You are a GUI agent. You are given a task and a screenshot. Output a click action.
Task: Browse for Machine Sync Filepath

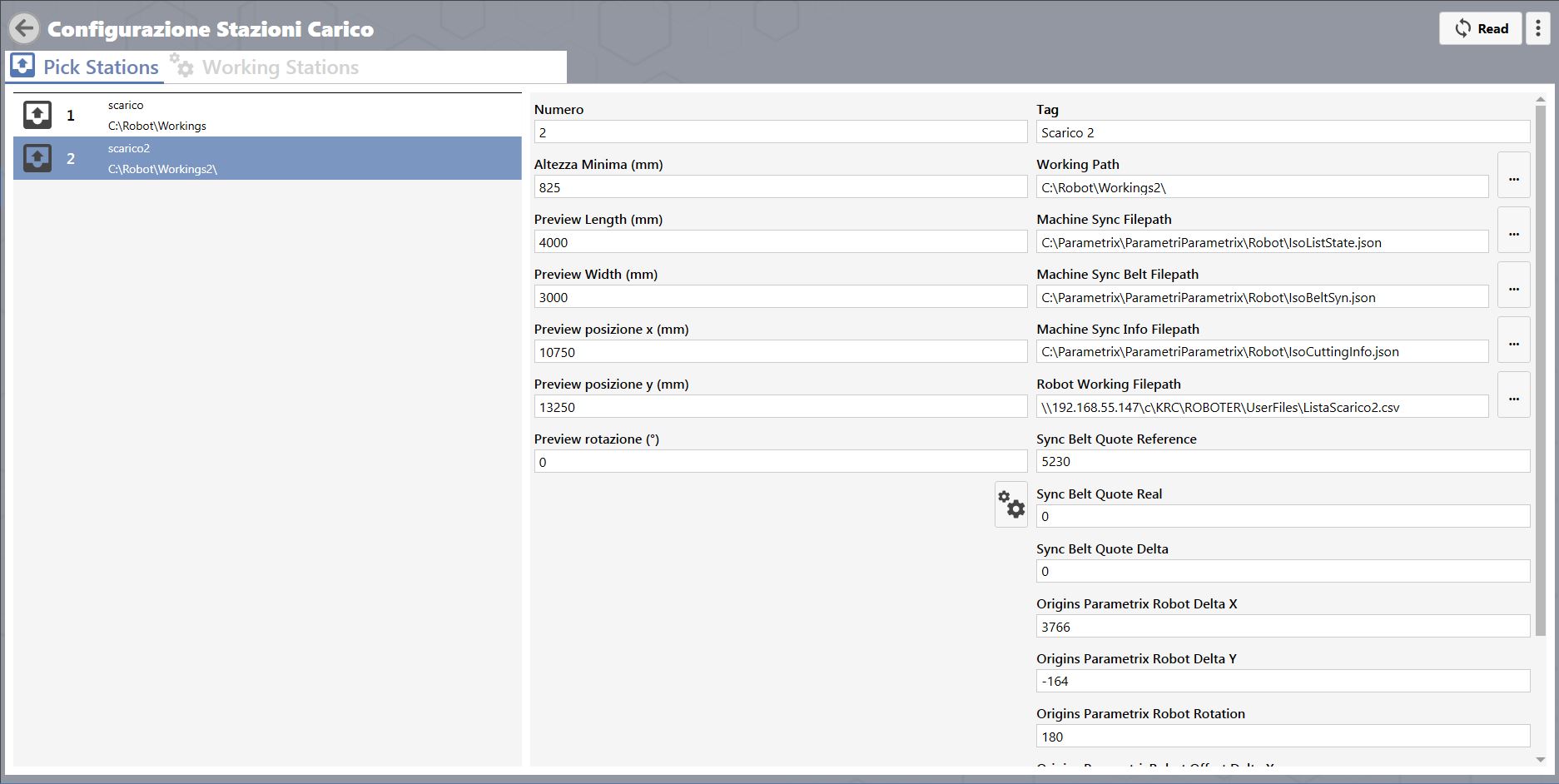coord(1514,230)
